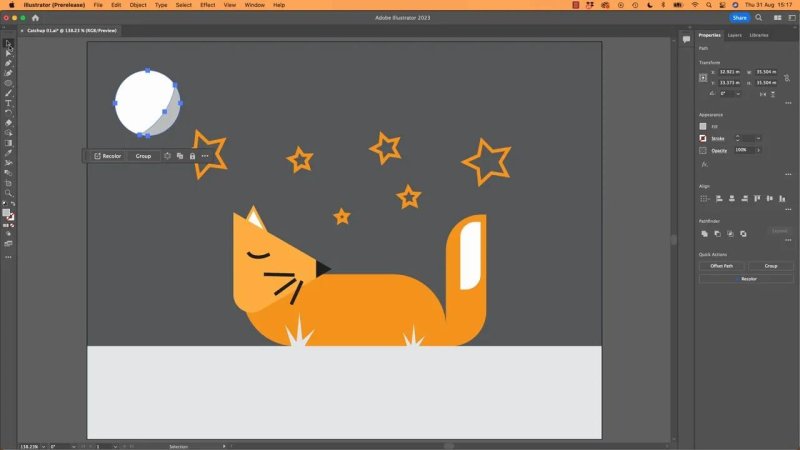Select the Eraser tool
This screenshot has height=450, width=800.
coord(8,123)
